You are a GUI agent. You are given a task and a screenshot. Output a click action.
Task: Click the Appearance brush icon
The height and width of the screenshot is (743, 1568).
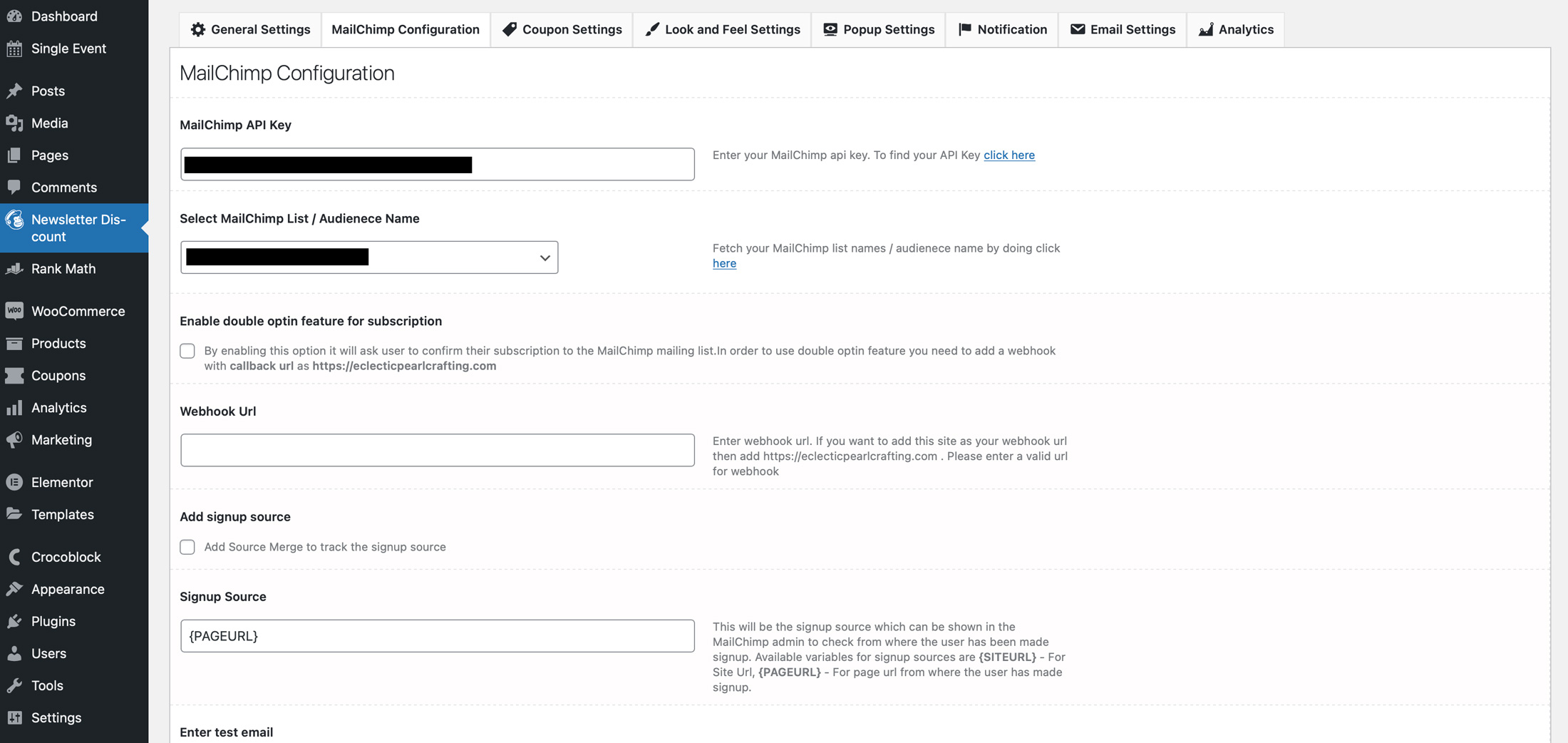click(14, 589)
